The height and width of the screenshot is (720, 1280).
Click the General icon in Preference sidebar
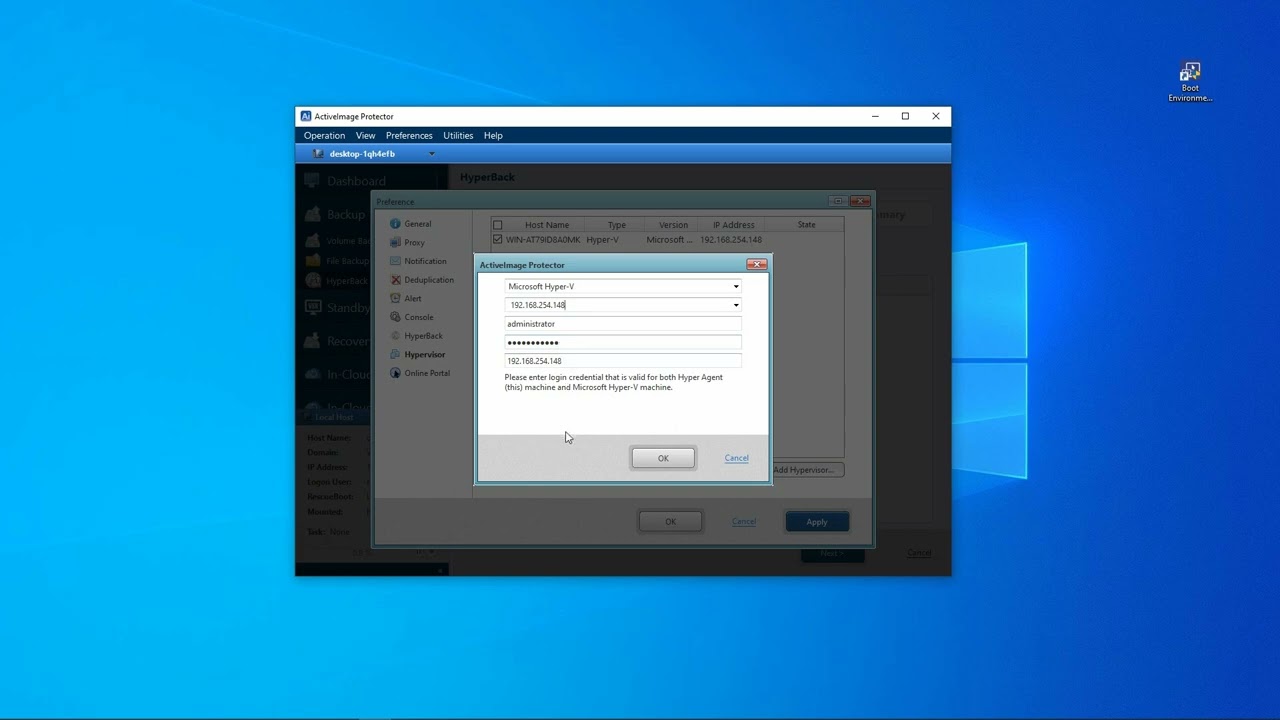pyautogui.click(x=395, y=224)
